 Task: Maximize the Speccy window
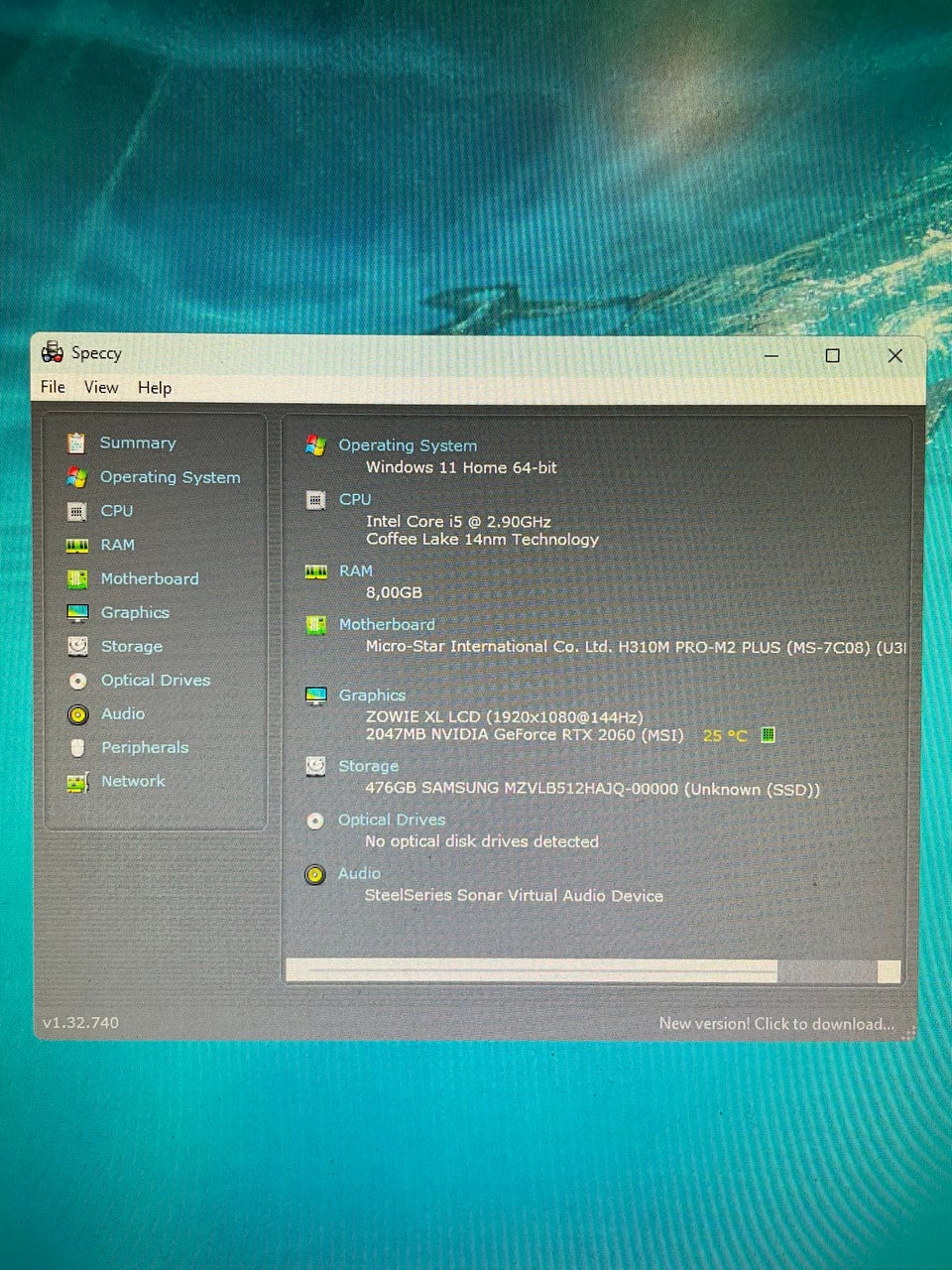[x=833, y=355]
